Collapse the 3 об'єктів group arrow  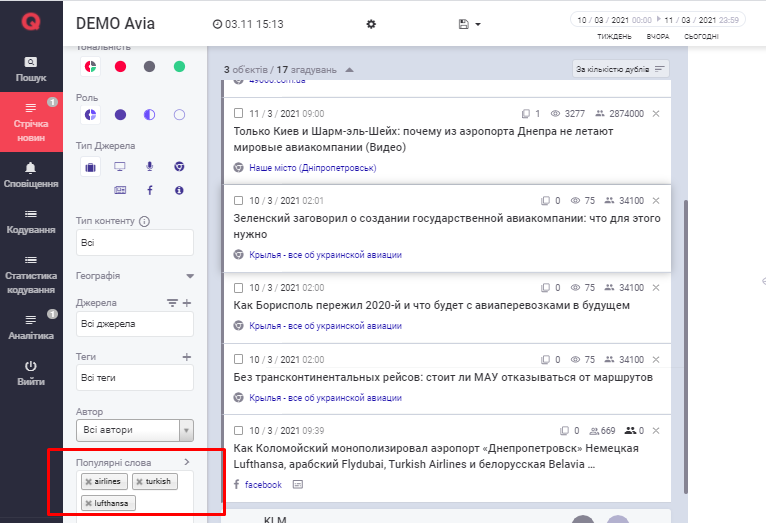[x=349, y=70]
